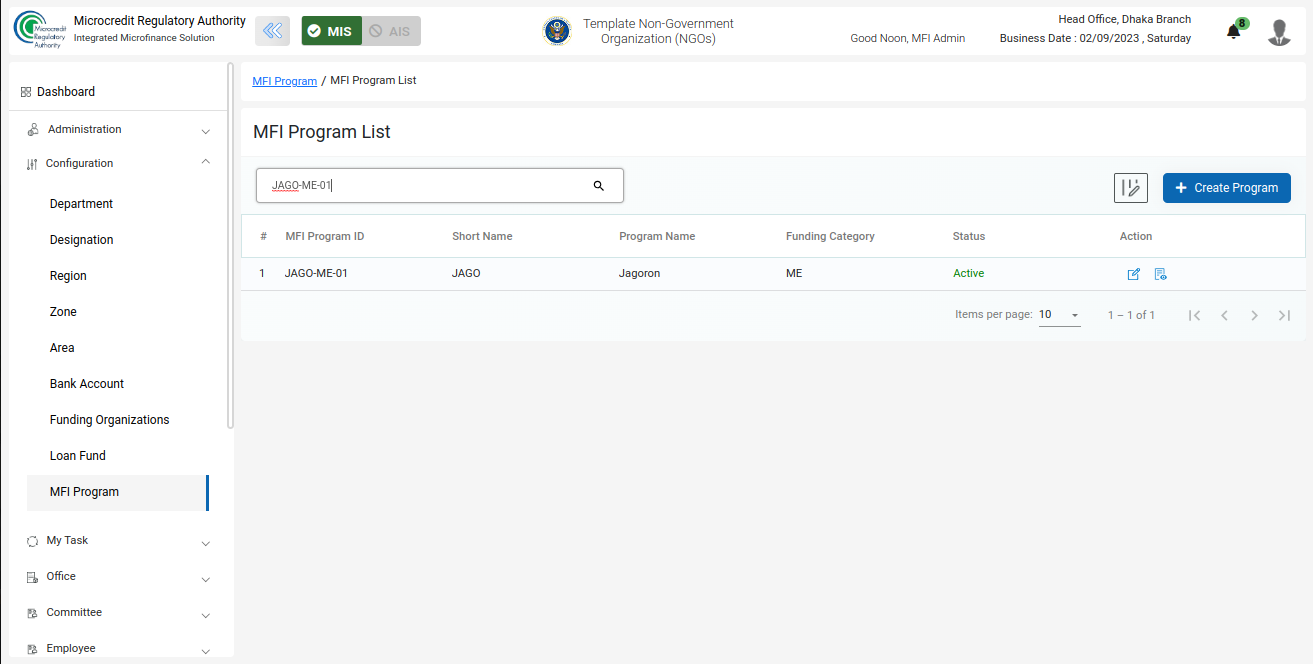This screenshot has height=664, width=1313.
Task: Switch to MIS mode
Action: click(331, 31)
